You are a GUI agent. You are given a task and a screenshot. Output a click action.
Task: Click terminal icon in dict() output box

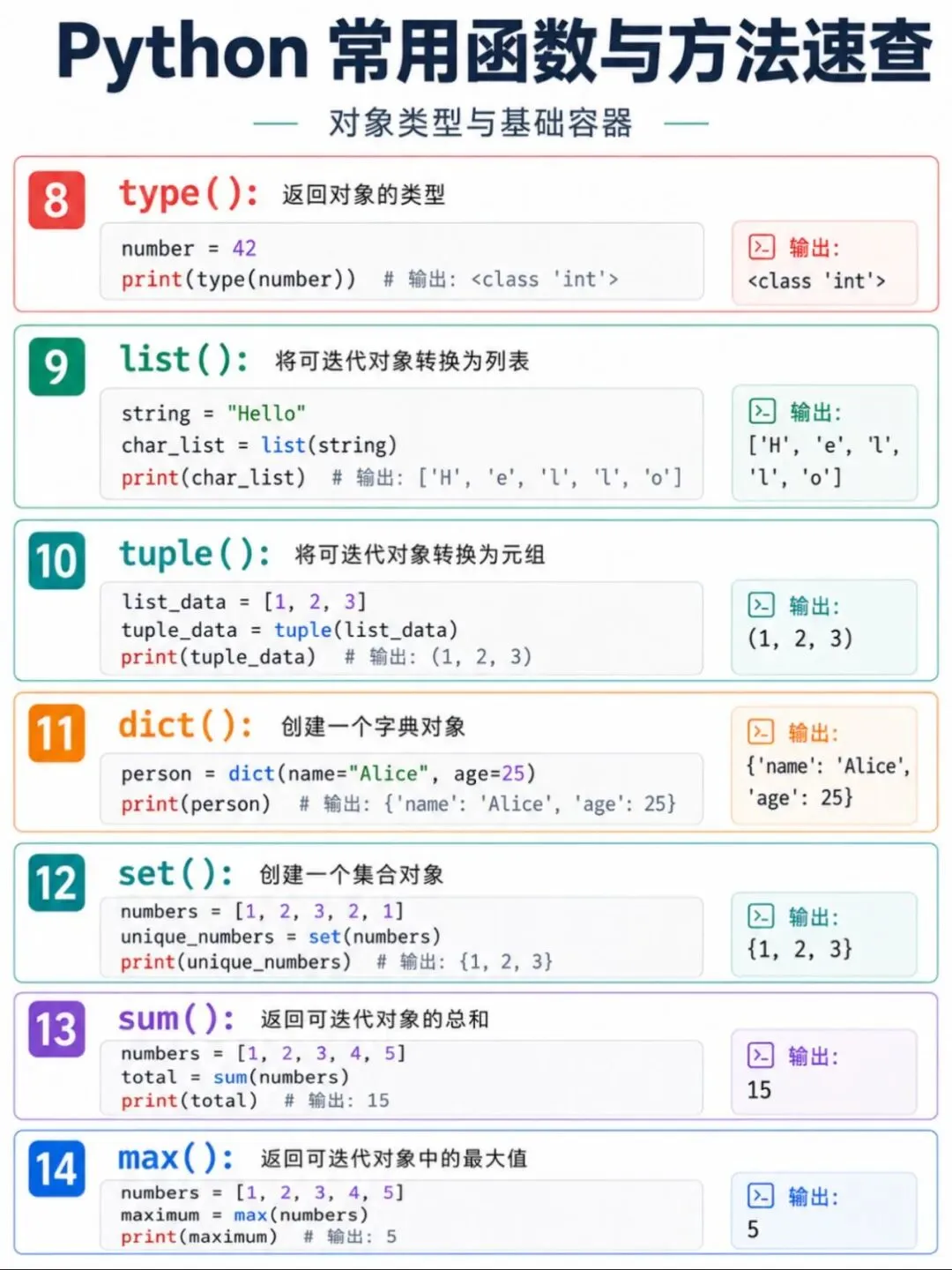(x=761, y=732)
